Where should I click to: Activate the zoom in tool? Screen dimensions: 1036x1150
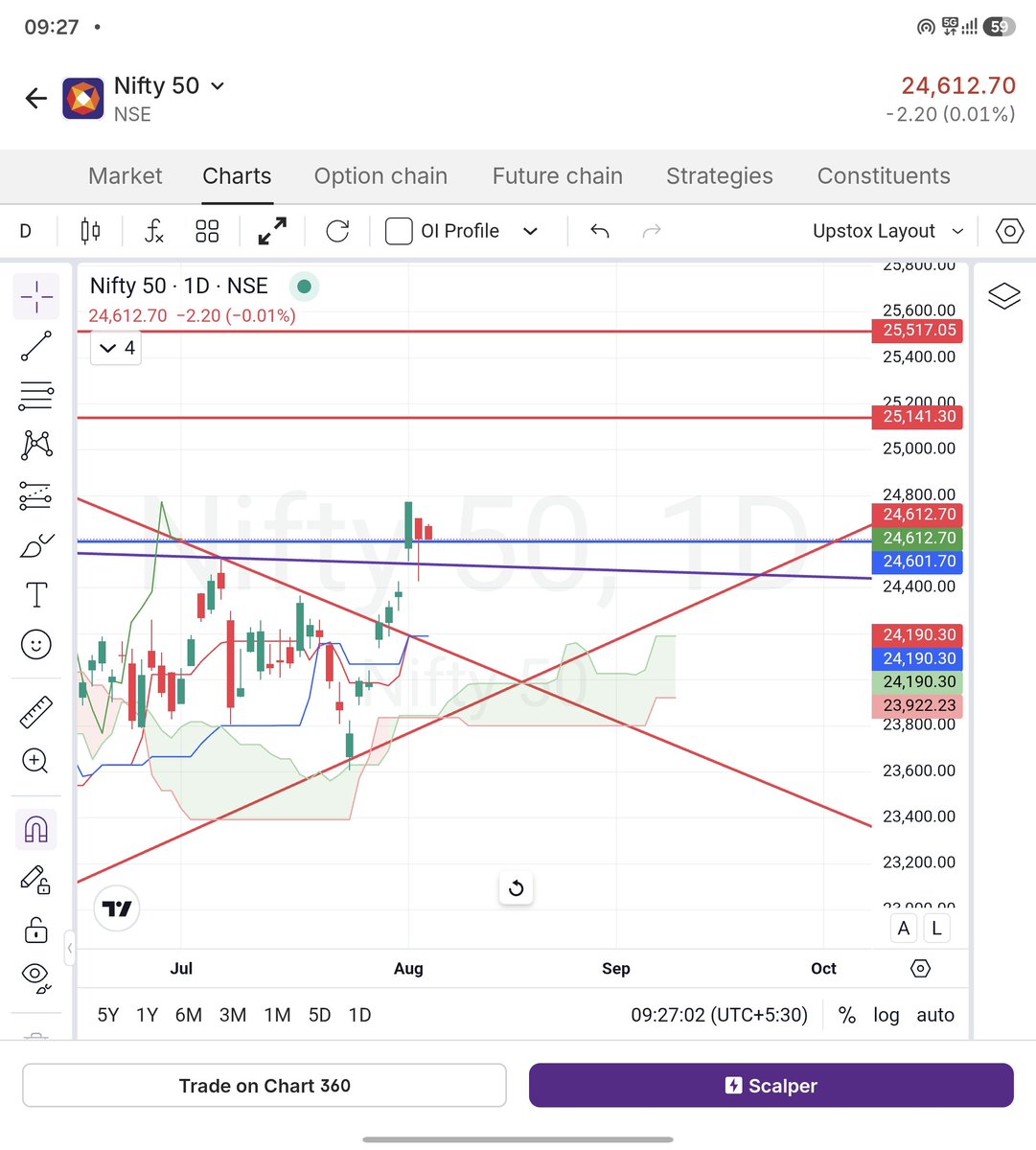[35, 761]
